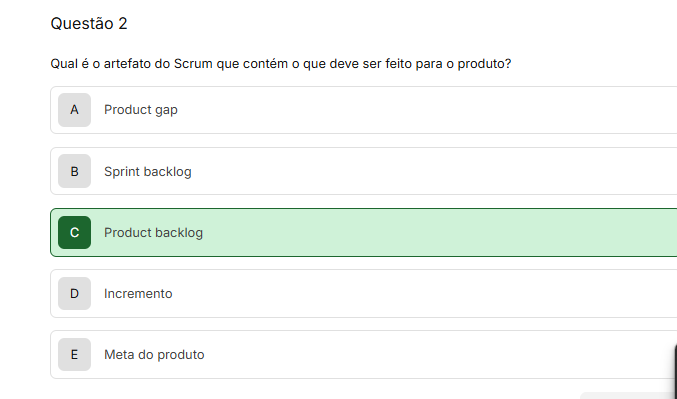Screen dimensions: 677x399
Task: Click the gray letter A badge
Action: (x=74, y=110)
